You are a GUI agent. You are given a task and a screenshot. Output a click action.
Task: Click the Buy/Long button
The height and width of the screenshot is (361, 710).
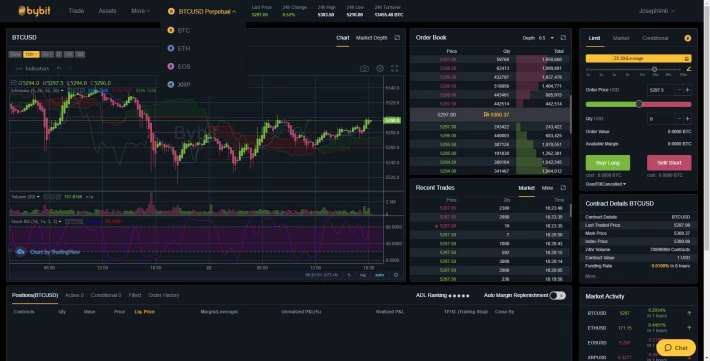[608, 163]
